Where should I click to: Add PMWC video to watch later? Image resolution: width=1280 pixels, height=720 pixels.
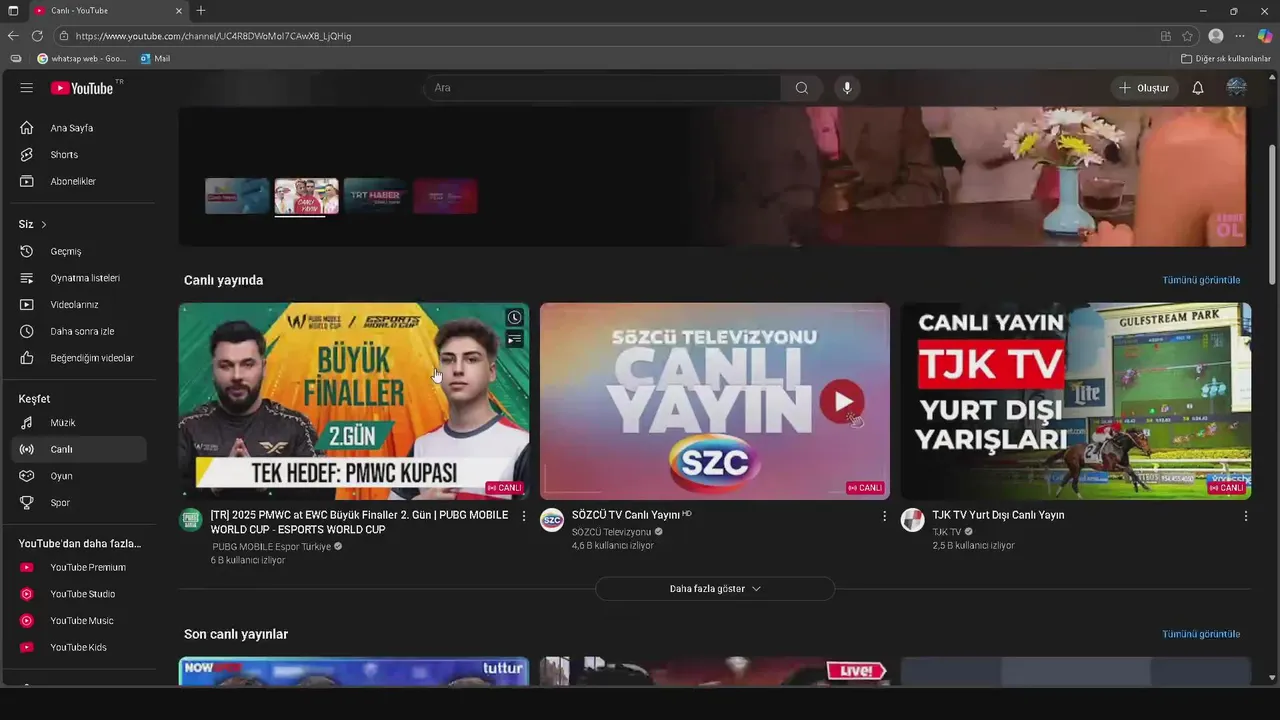[x=514, y=318]
